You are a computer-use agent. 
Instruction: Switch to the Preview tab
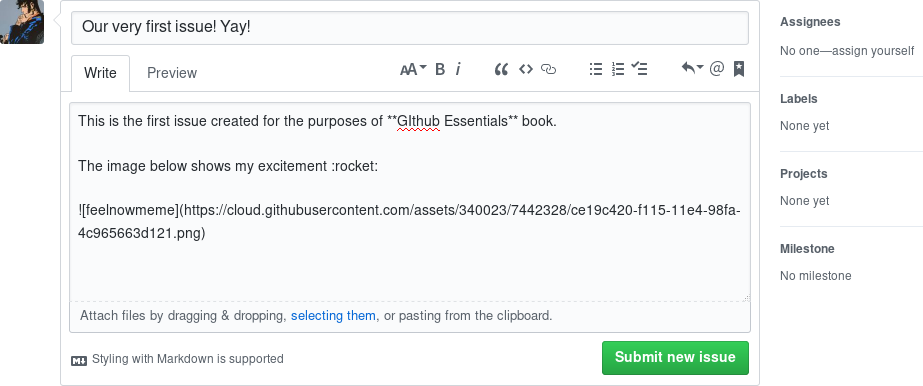pos(172,73)
